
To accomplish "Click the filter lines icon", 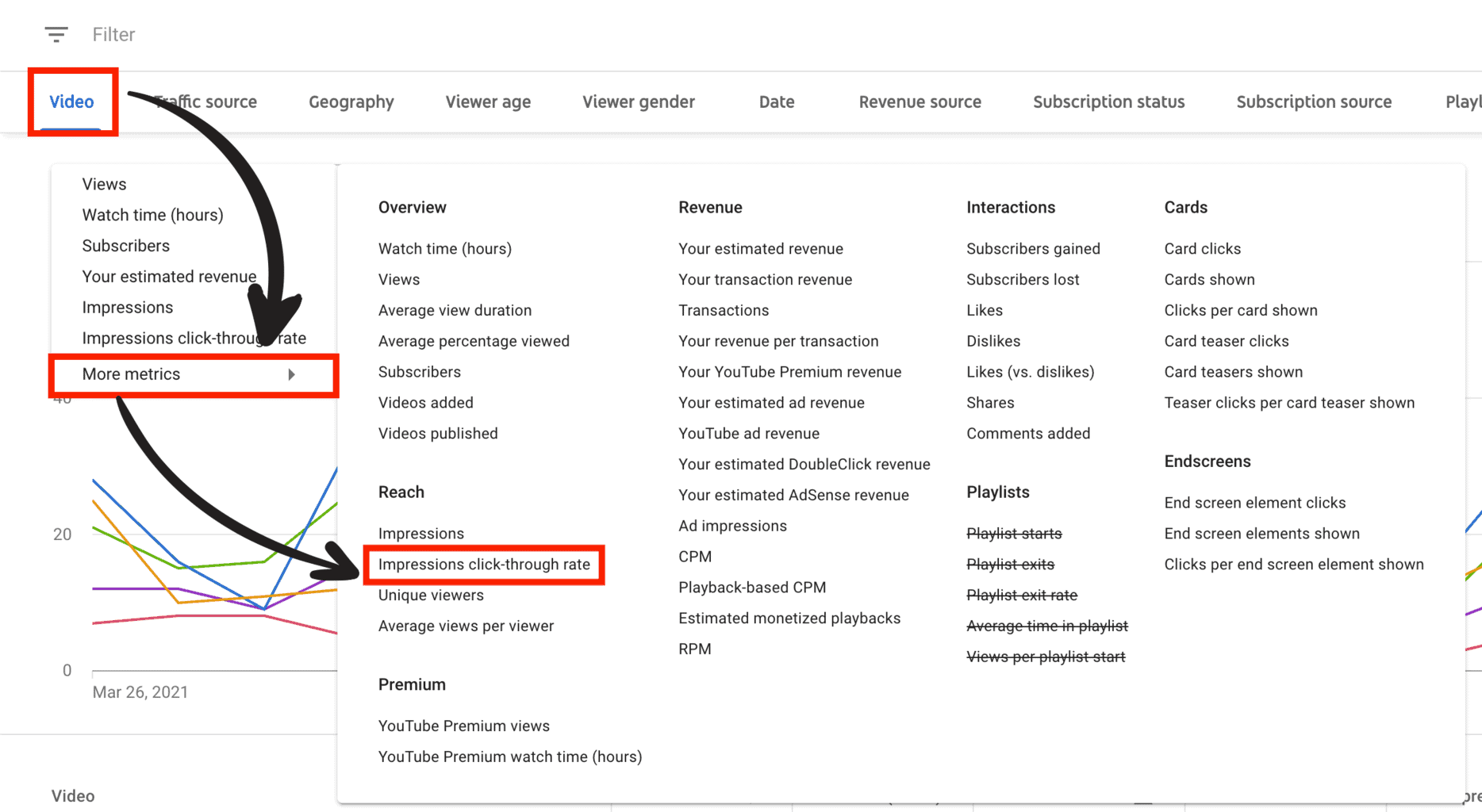I will [56, 34].
